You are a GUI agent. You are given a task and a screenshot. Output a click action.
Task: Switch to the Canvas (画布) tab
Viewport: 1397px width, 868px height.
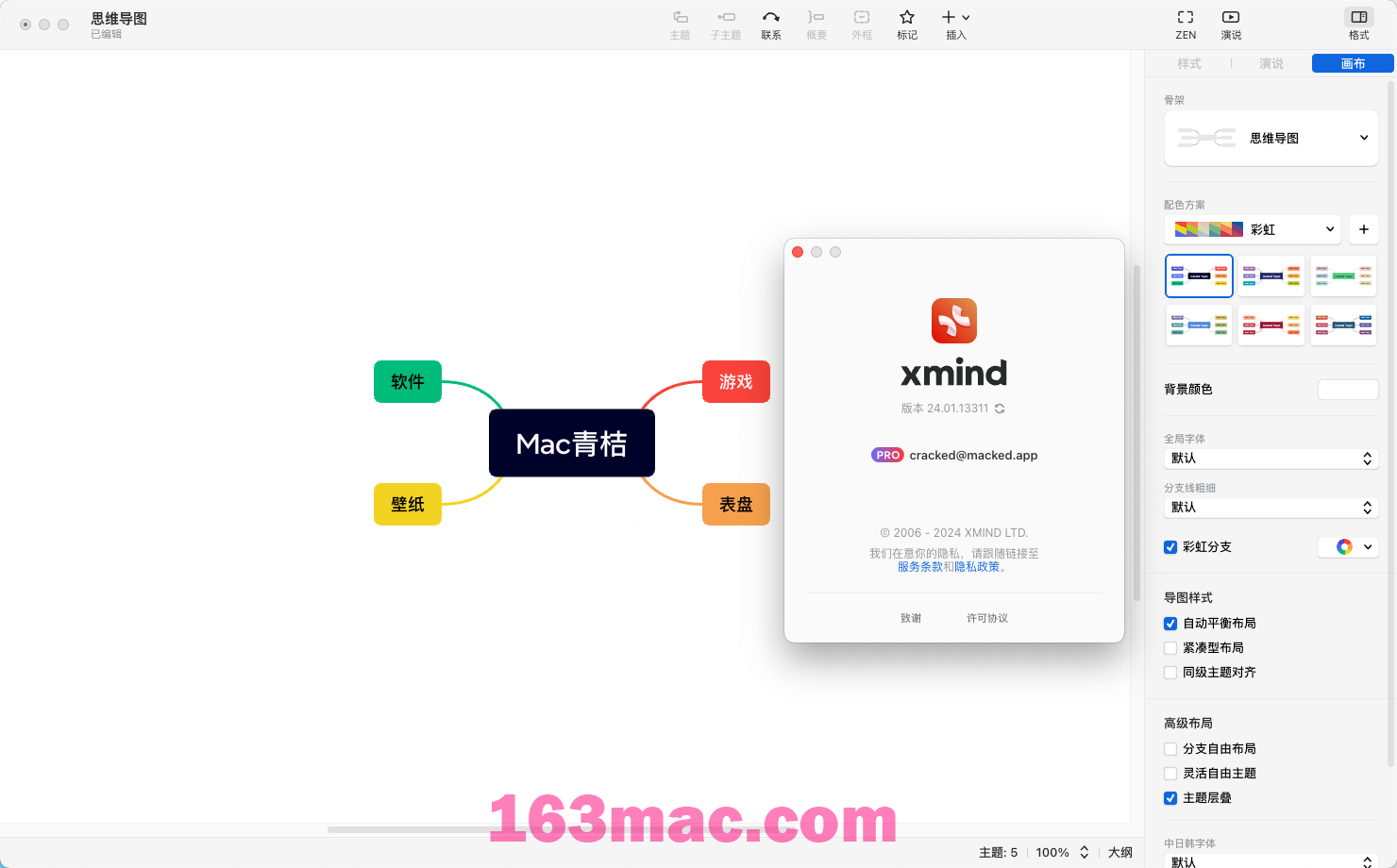(x=1353, y=63)
